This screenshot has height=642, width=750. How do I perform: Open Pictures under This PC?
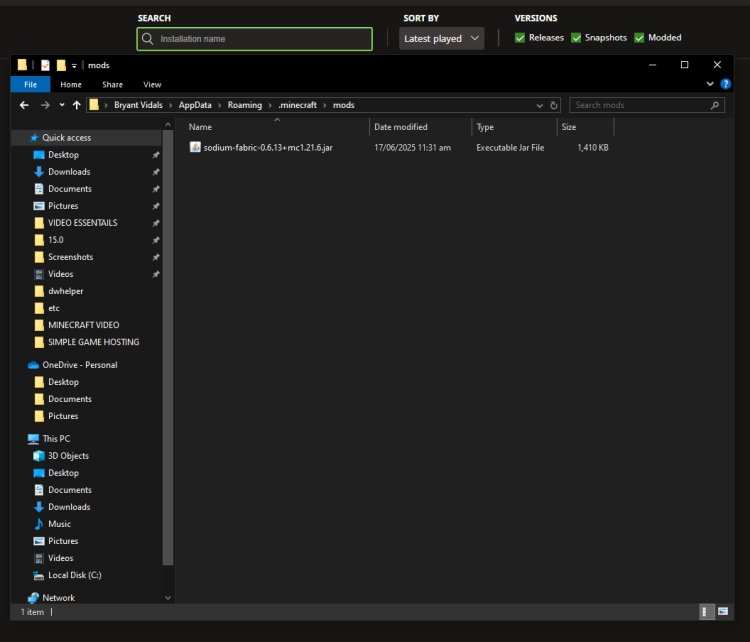click(63, 541)
